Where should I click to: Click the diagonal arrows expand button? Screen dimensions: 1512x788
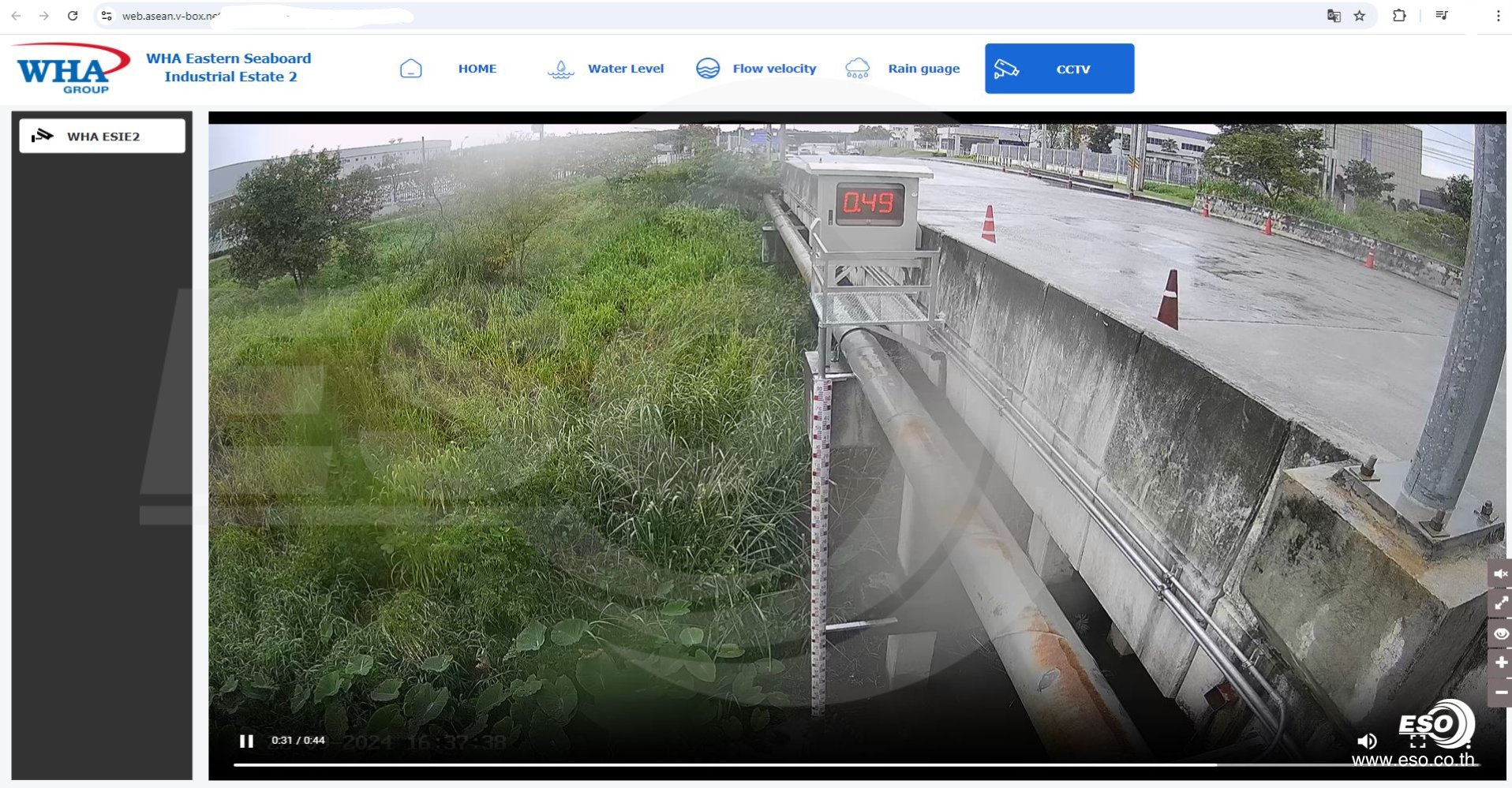pos(1500,603)
